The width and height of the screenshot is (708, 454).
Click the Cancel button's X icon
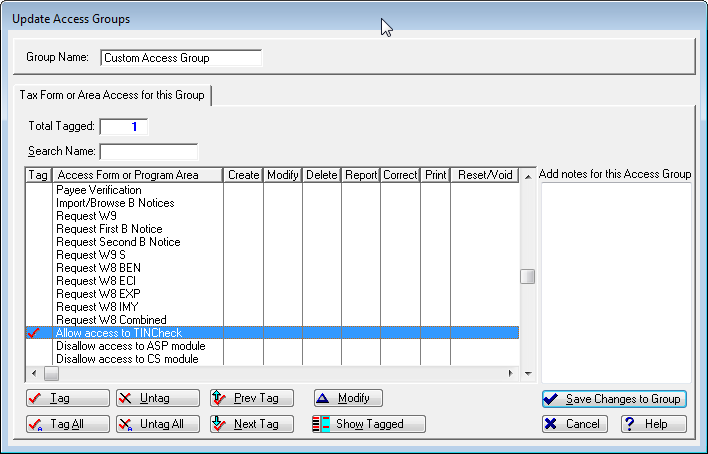(550, 424)
